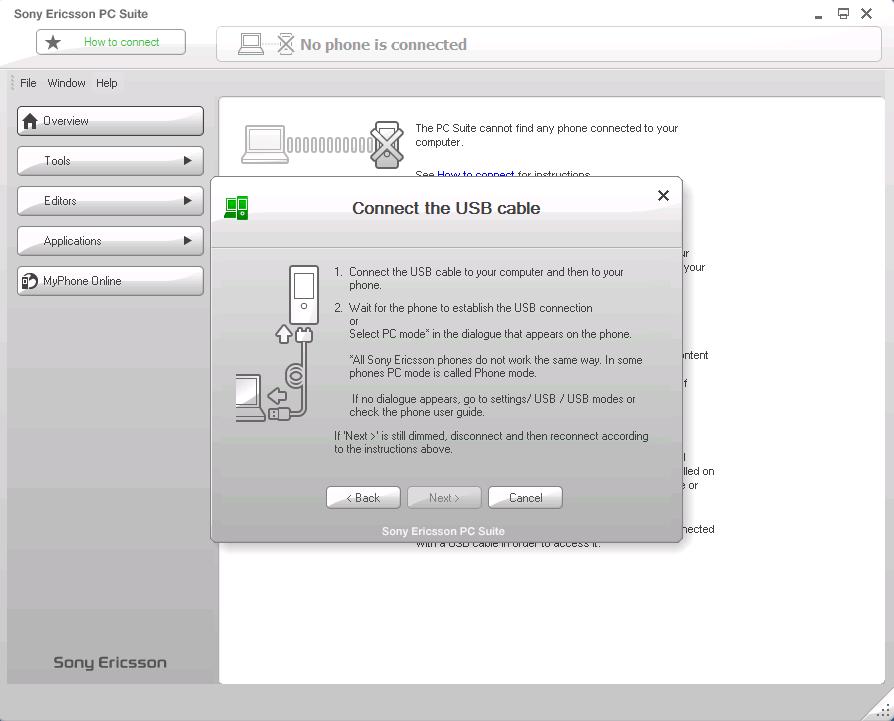Launch MyPhone Online from the sidebar

(111, 281)
